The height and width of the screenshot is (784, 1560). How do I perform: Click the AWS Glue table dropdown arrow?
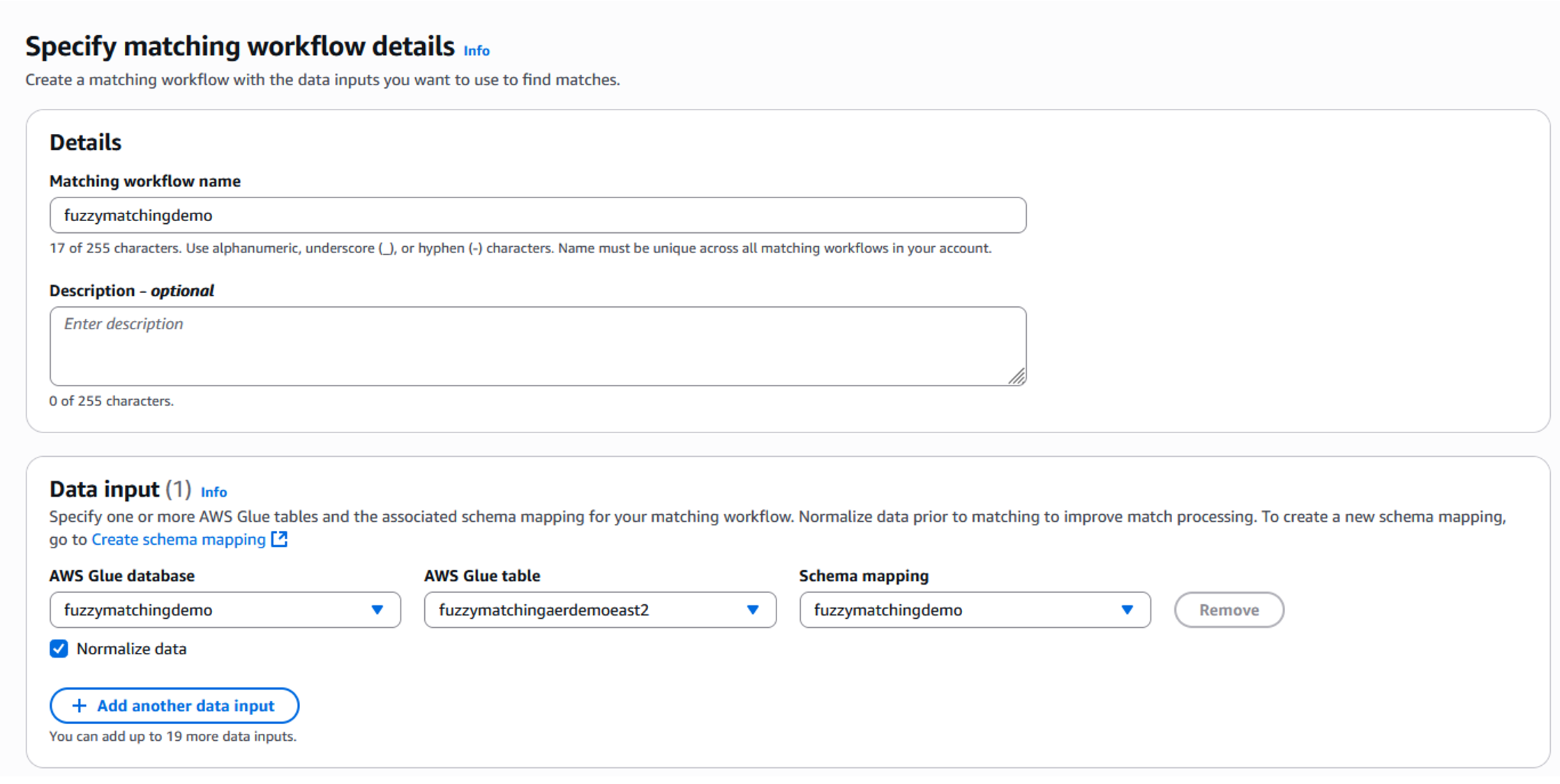753,610
